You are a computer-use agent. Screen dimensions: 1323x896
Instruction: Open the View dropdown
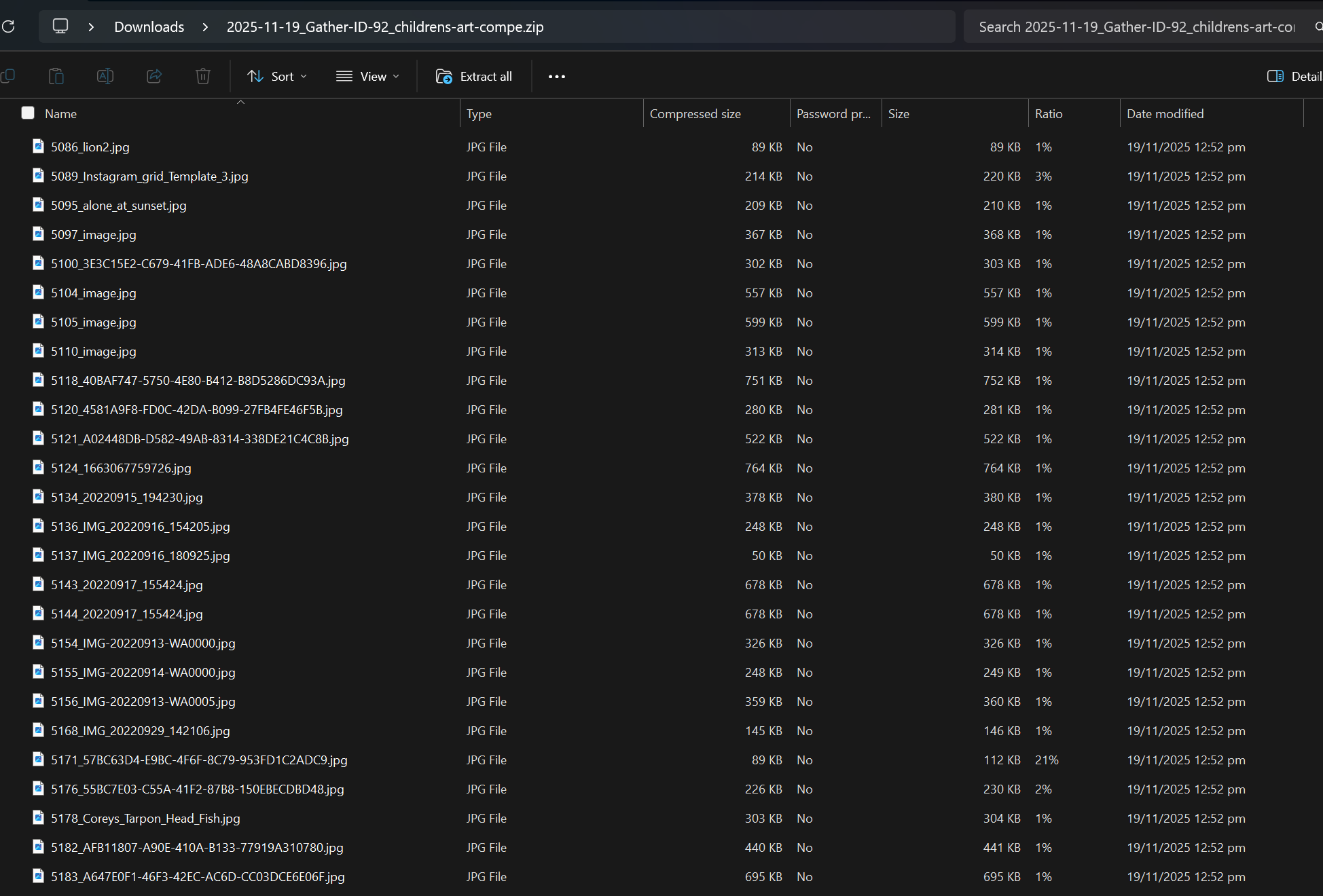pyautogui.click(x=367, y=76)
